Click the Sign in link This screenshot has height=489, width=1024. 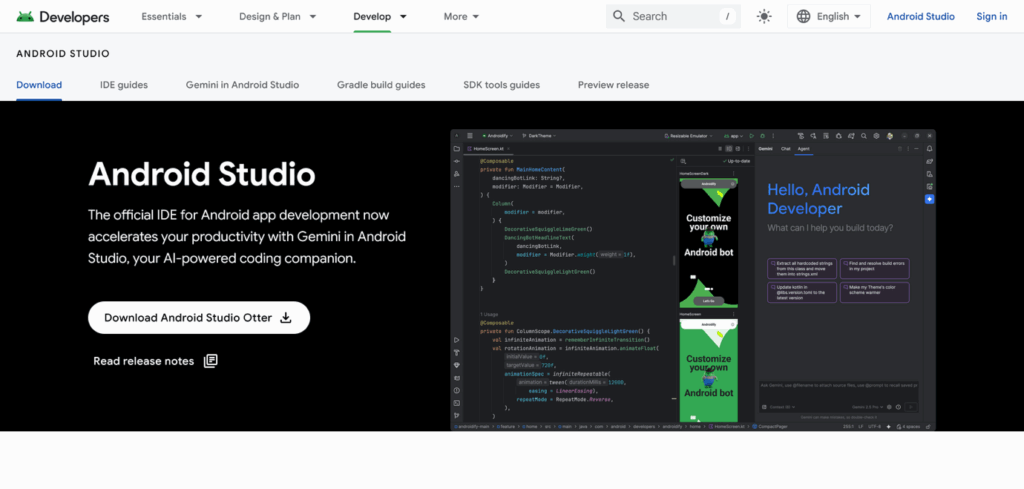coord(991,16)
